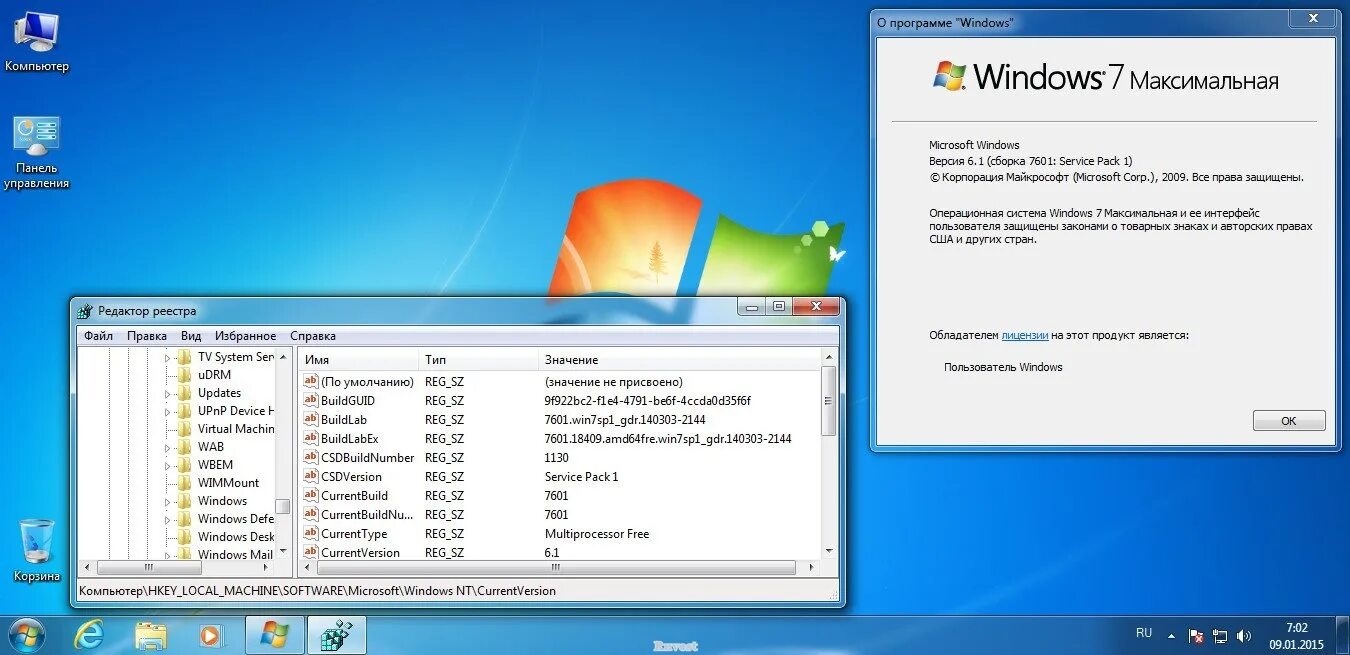Expand the Windows Mail key arrow
Image resolution: width=1350 pixels, height=655 pixels.
168,555
